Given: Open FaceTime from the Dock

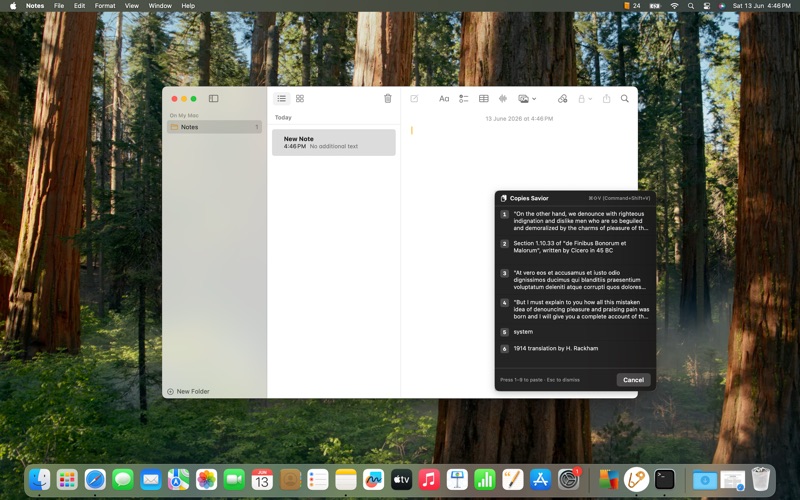Looking at the screenshot, I should pyautogui.click(x=234, y=480).
